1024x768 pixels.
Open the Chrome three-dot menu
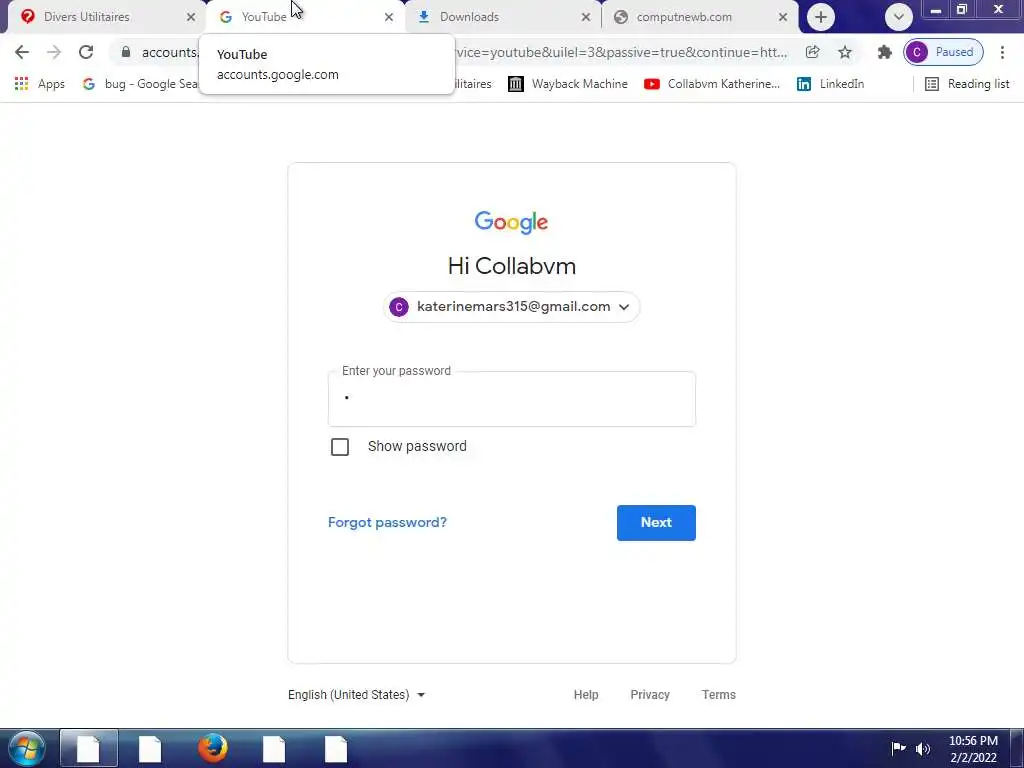pos(1002,52)
